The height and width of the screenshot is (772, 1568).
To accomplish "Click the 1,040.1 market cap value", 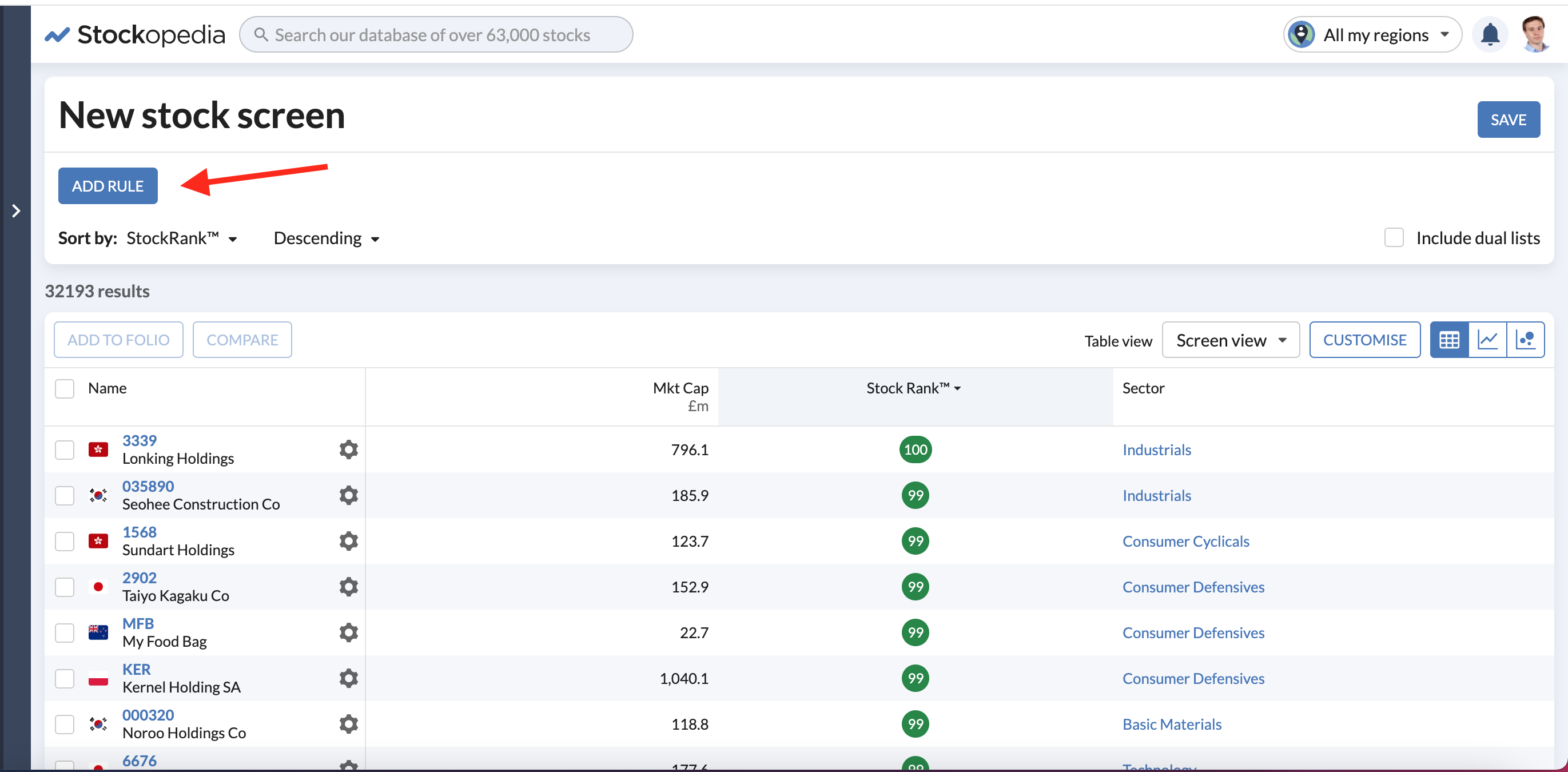I will pyautogui.click(x=683, y=678).
